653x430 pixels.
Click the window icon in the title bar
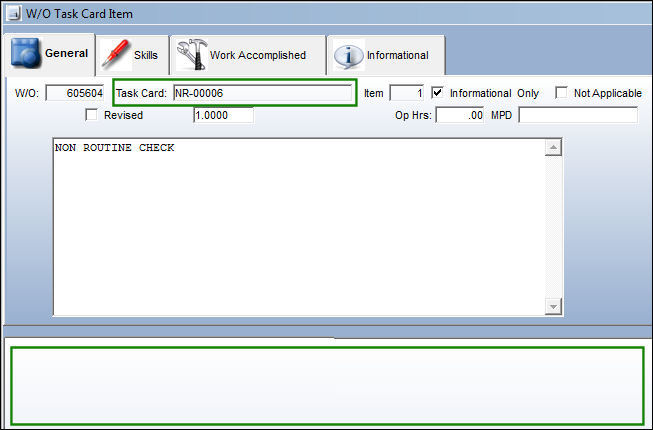click(14, 14)
